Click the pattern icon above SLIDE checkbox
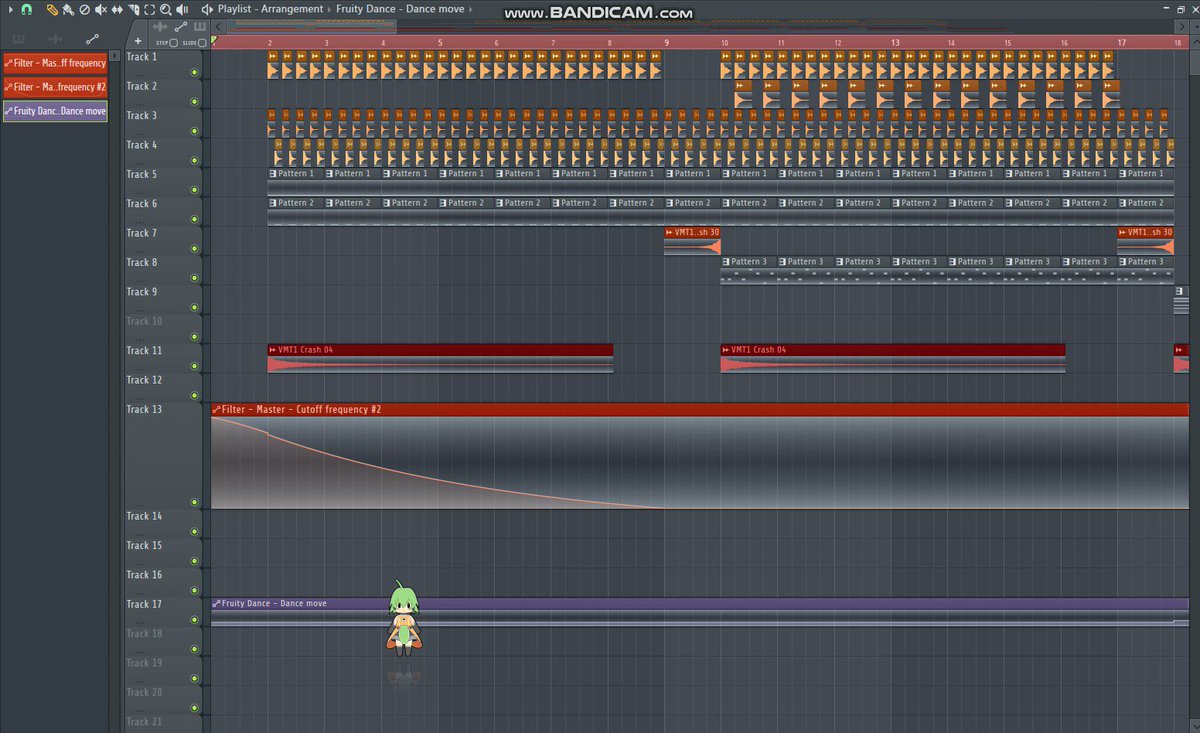This screenshot has width=1200, height=733. pyautogui.click(x=200, y=26)
